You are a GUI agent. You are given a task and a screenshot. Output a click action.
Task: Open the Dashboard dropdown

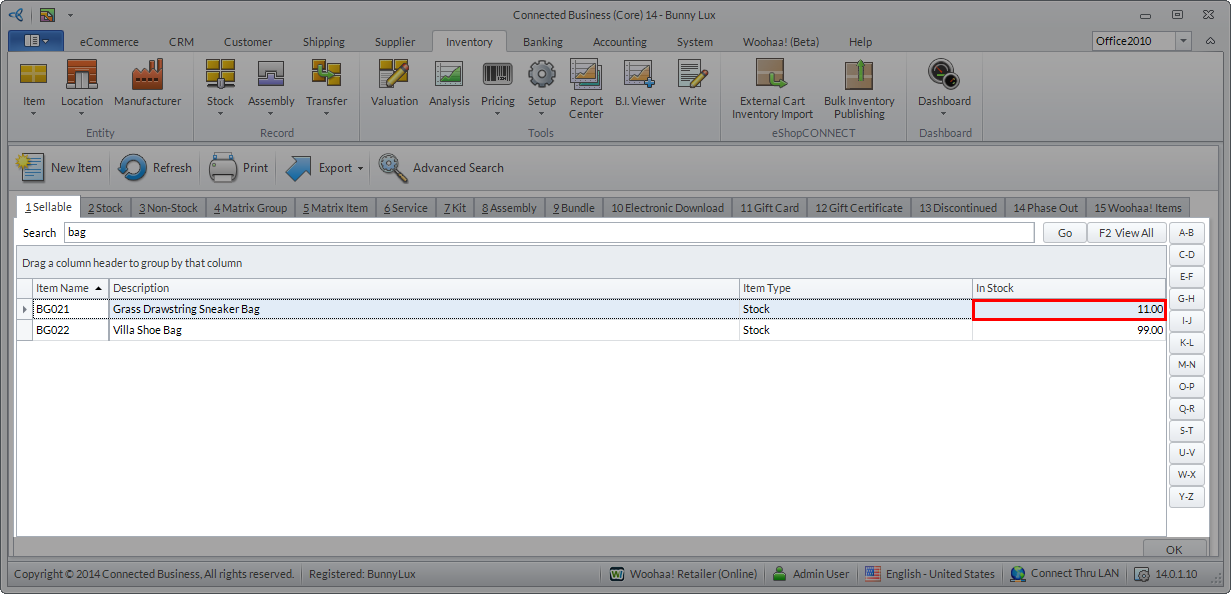point(944,113)
